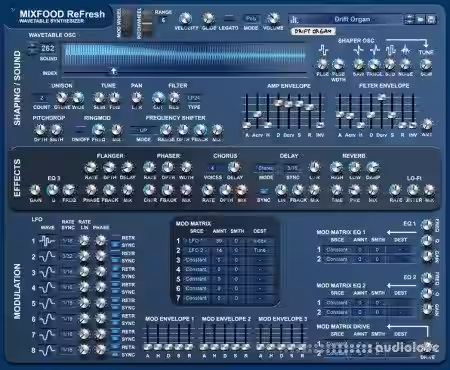Toggle RETR for LFO 3
This screenshot has width=450, height=370.
pos(115,269)
